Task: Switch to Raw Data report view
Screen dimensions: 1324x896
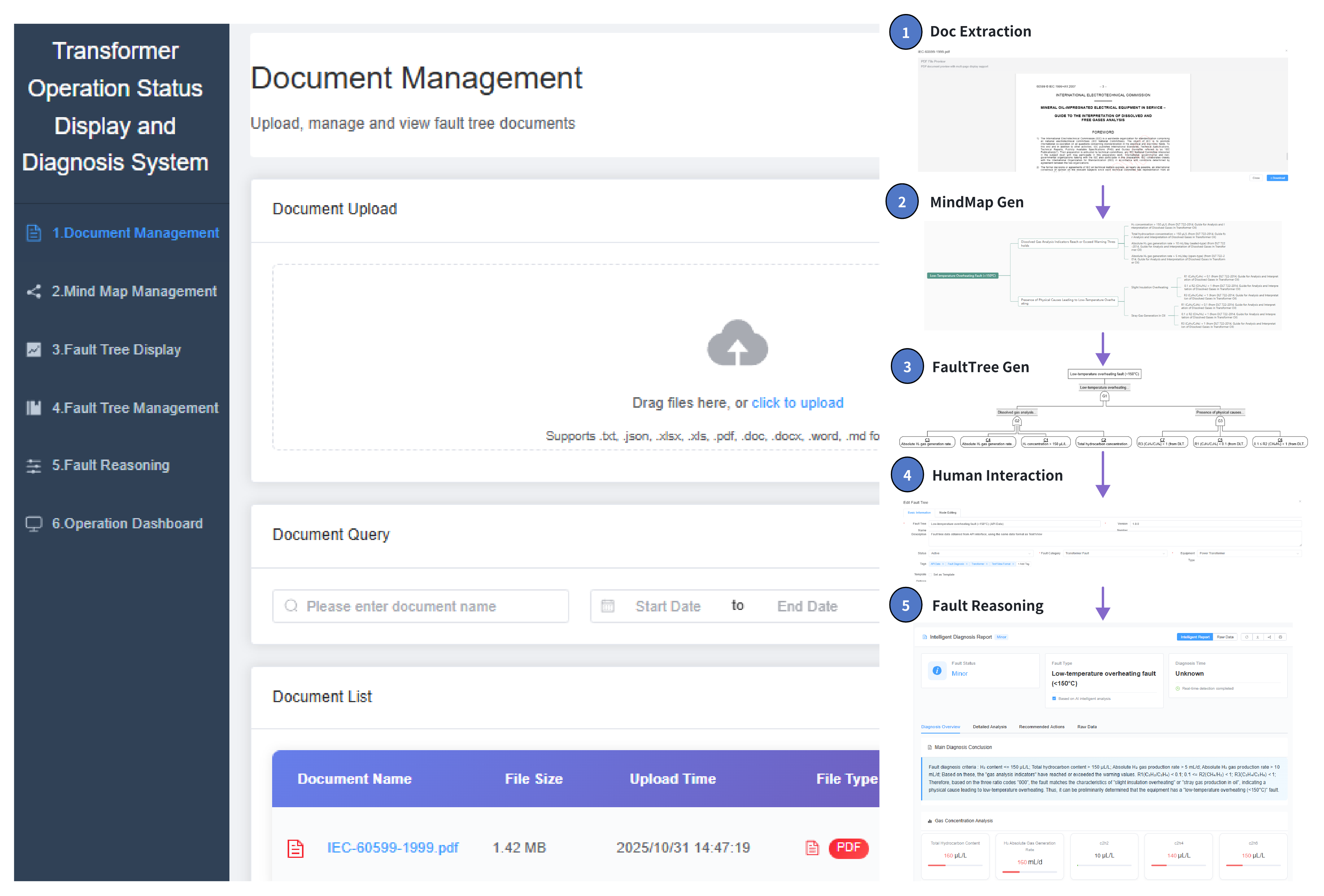Action: coord(1225,637)
